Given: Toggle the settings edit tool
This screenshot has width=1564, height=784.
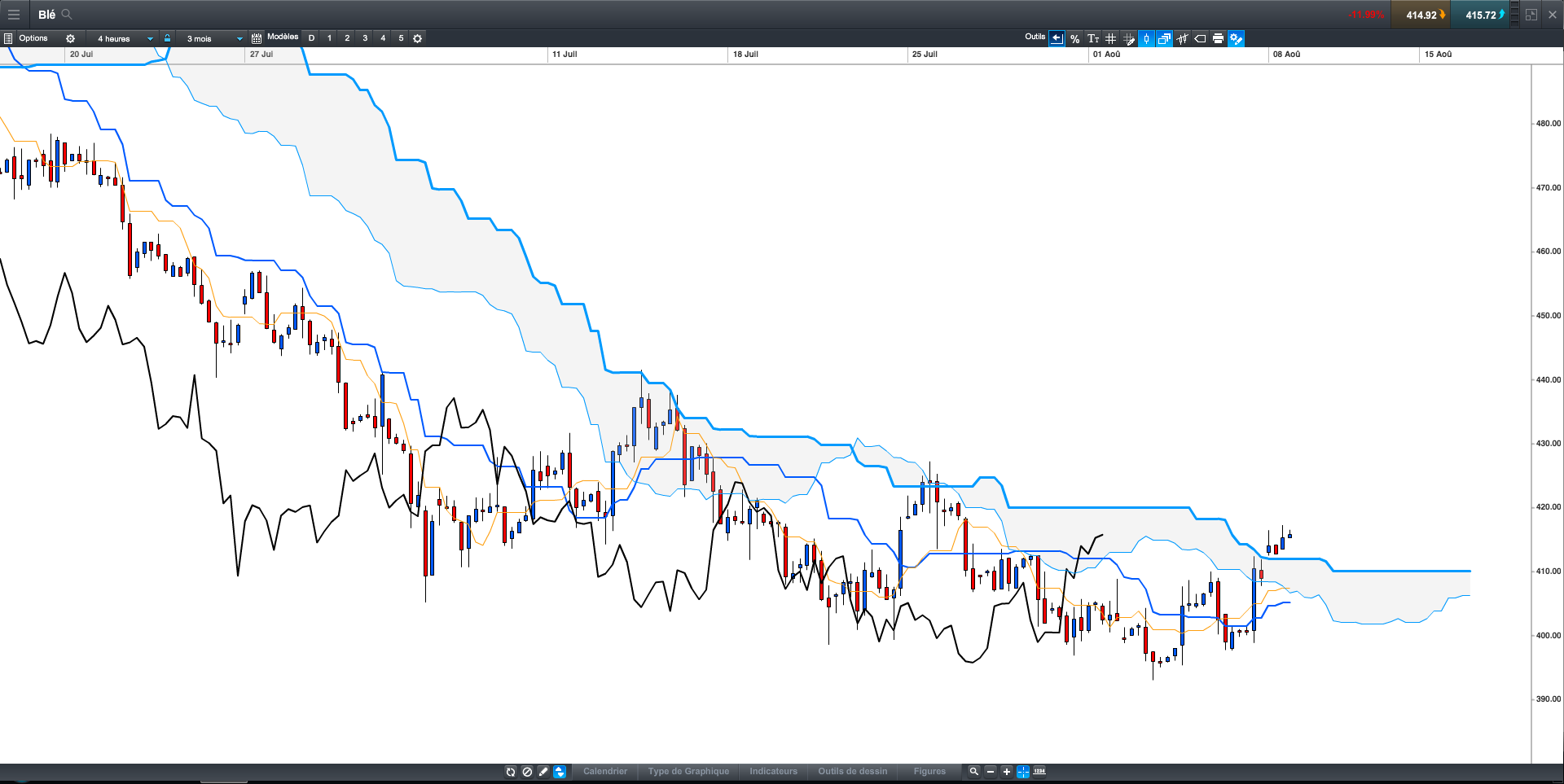Looking at the screenshot, I should [x=1236, y=38].
